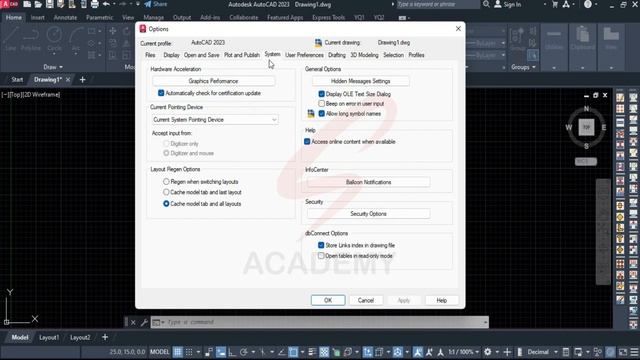640x360 pixels.
Task: Click the Hidden Messages Settings button
Action: 360,81
